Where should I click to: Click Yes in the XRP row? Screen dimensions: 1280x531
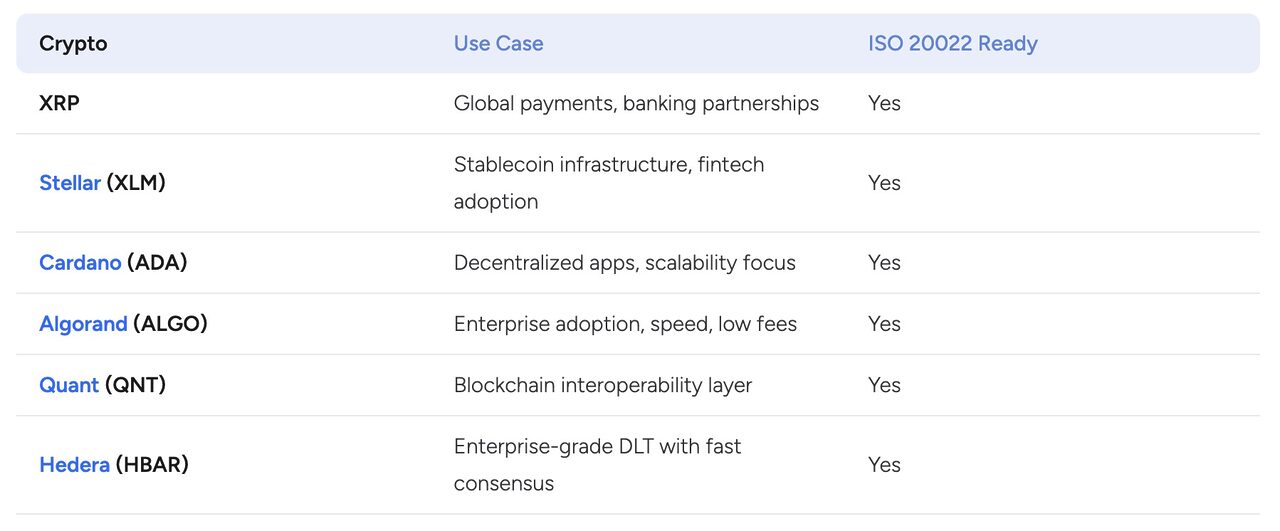(x=884, y=103)
